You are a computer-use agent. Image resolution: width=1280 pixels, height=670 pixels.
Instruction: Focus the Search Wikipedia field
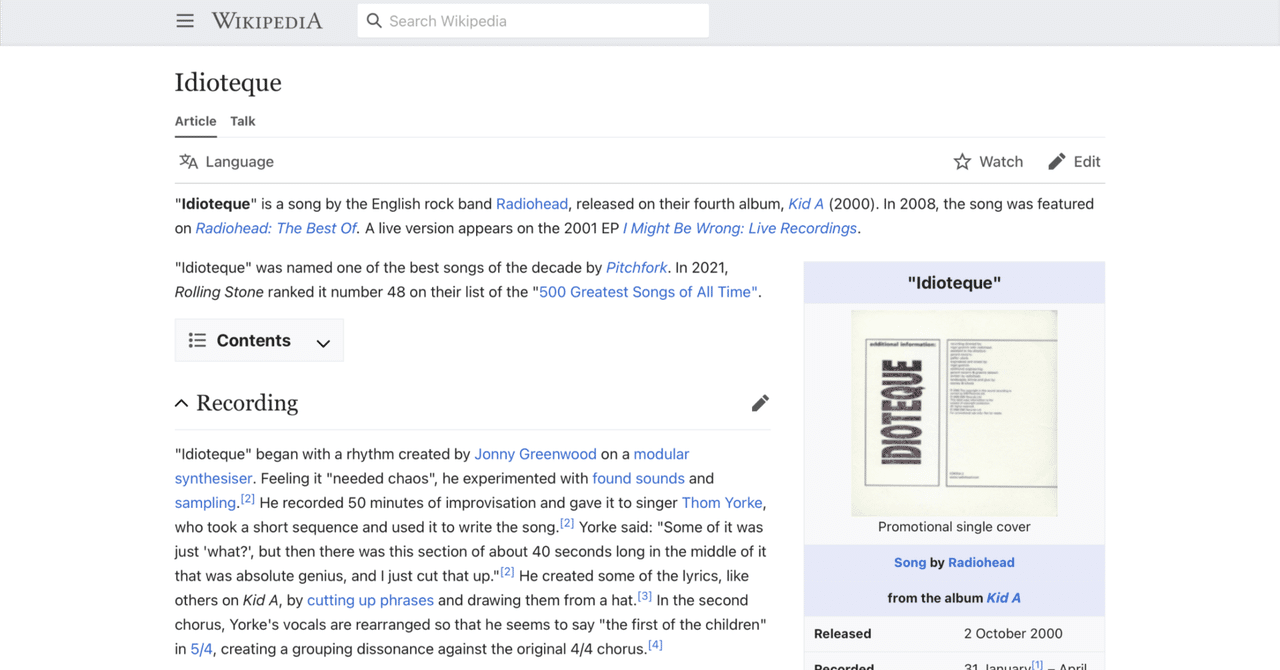pyautogui.click(x=533, y=21)
